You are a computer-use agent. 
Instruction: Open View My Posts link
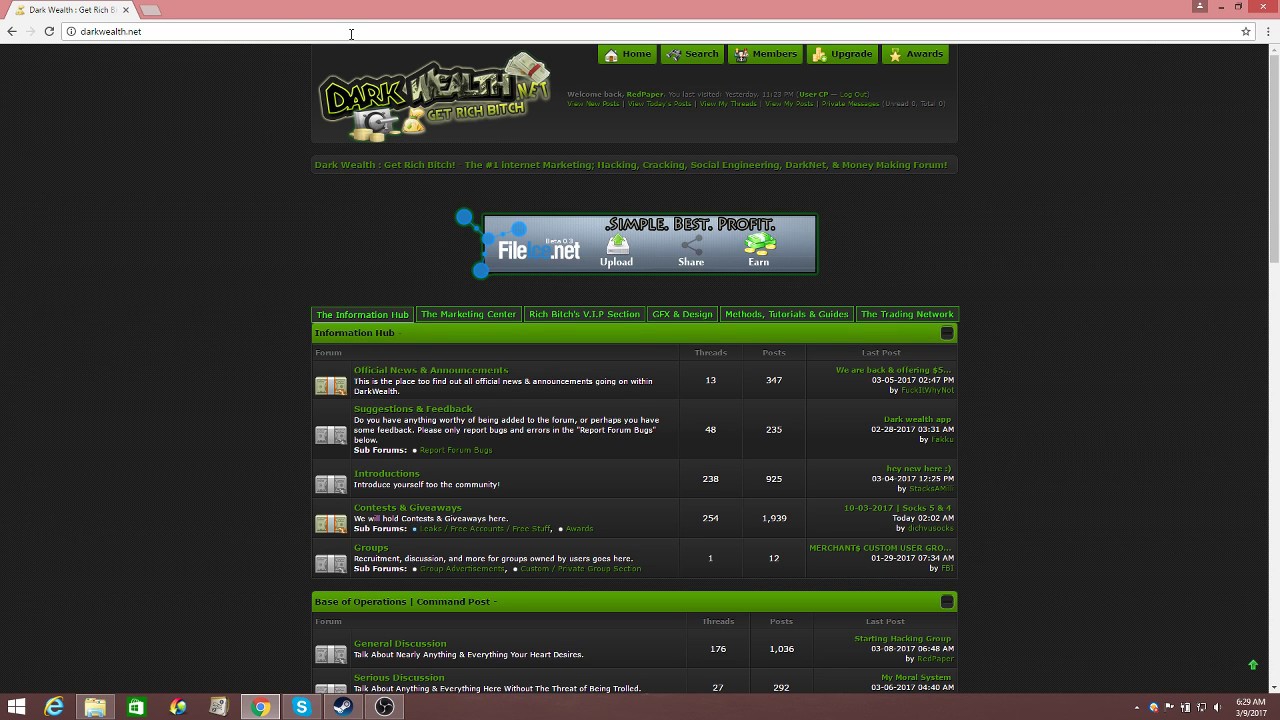[x=789, y=104]
